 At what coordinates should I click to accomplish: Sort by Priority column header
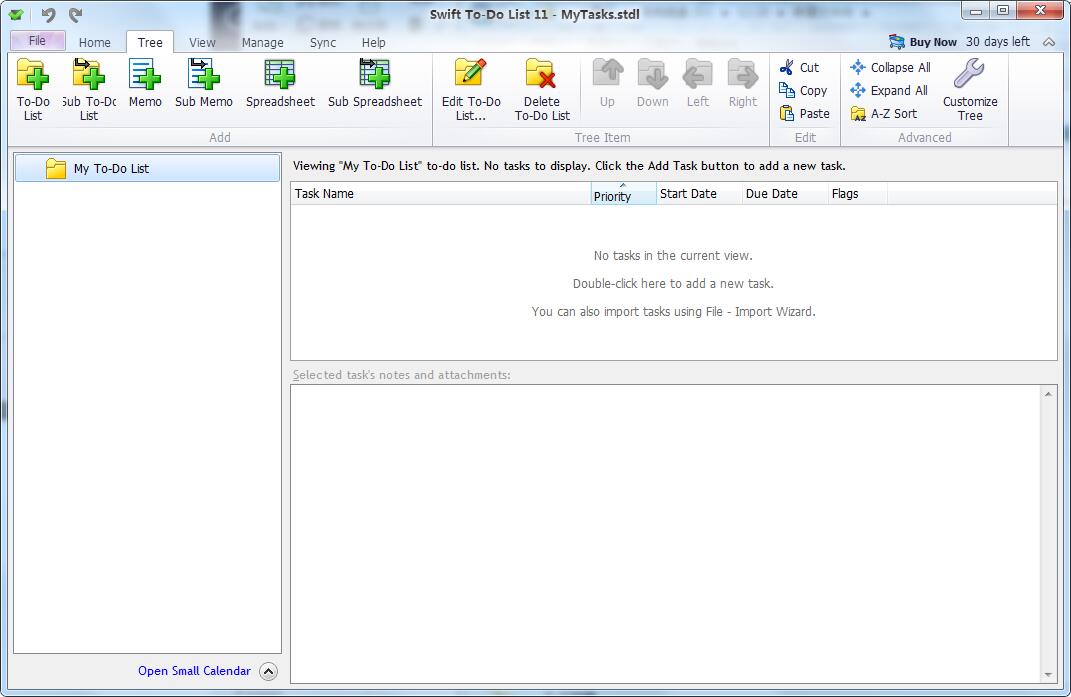[x=623, y=193]
